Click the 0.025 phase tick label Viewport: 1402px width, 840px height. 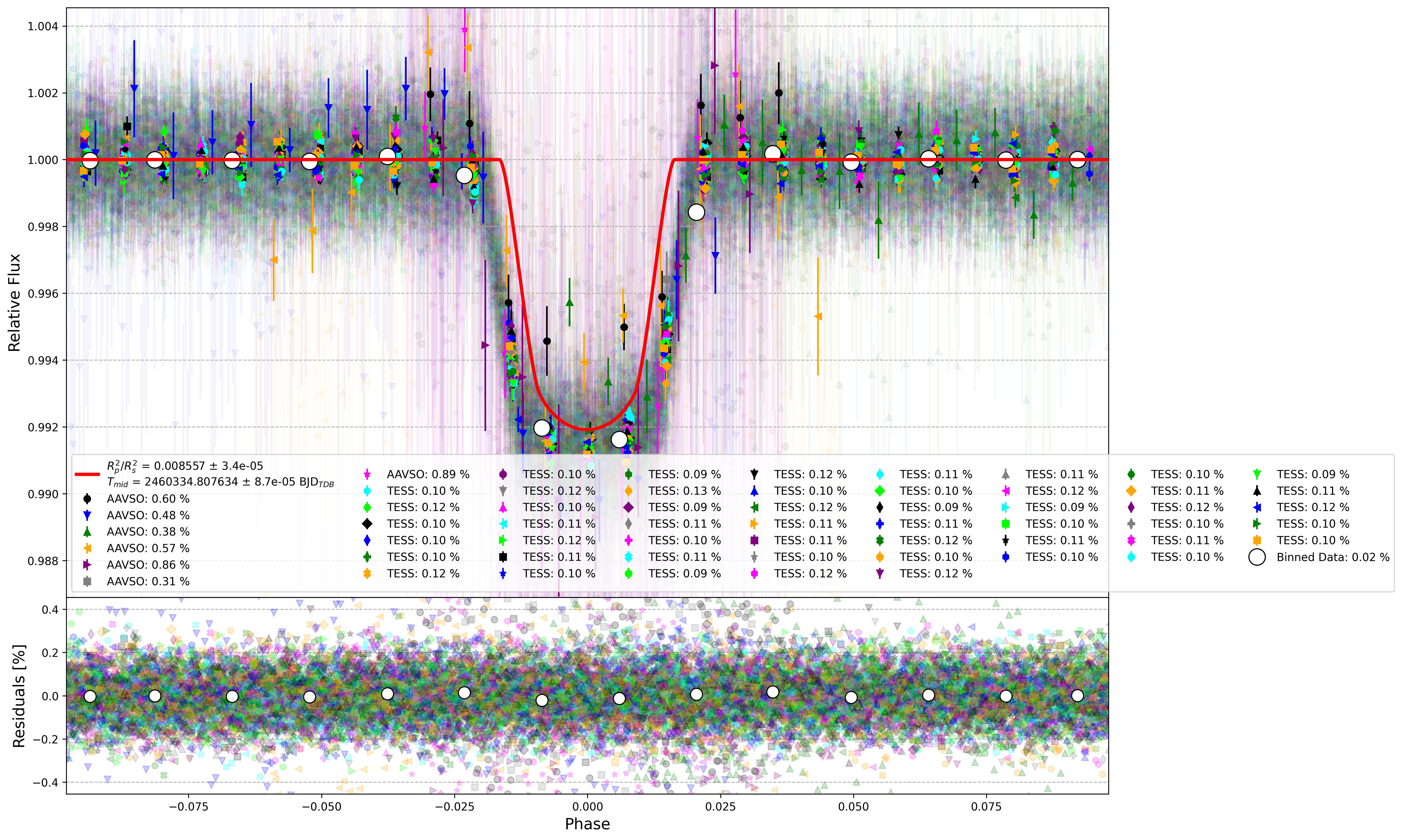pyautogui.click(x=721, y=807)
